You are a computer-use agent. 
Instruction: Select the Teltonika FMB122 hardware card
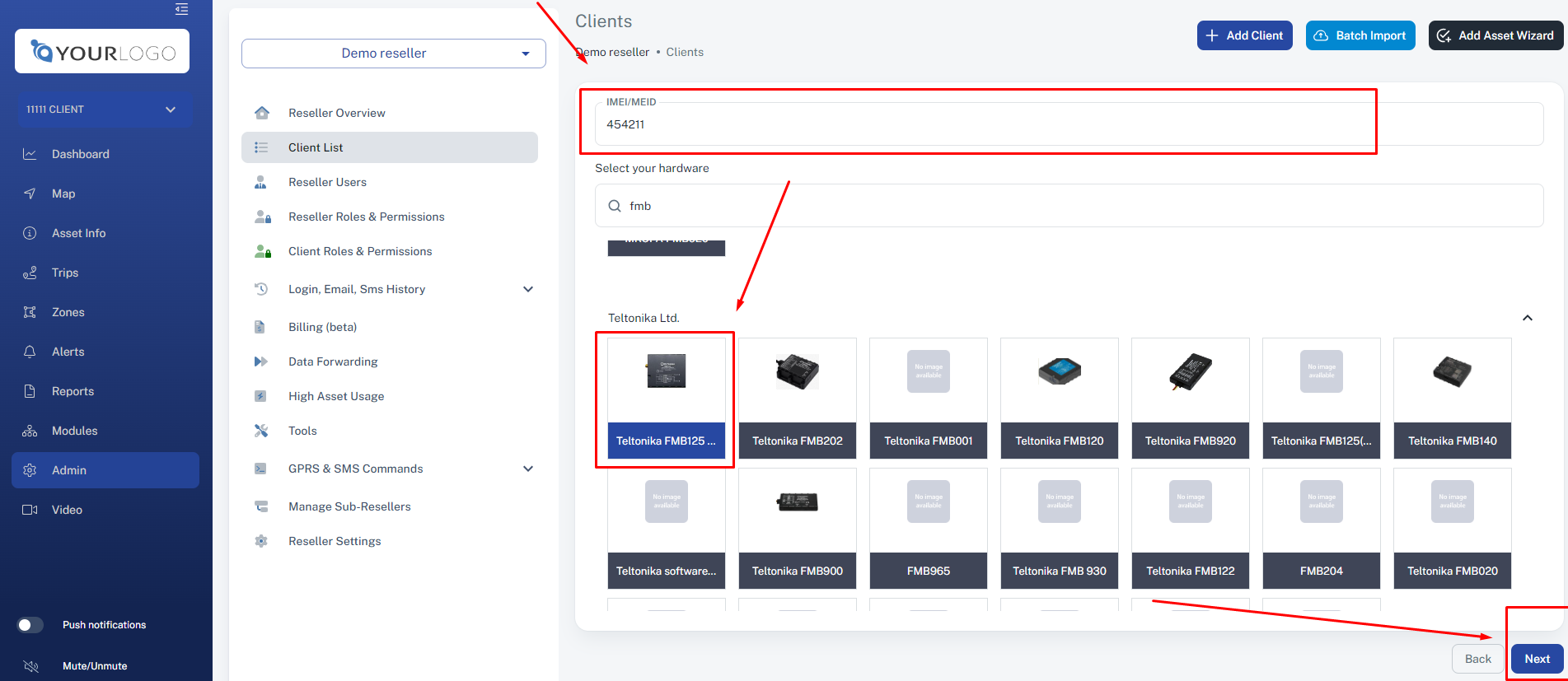click(1191, 529)
